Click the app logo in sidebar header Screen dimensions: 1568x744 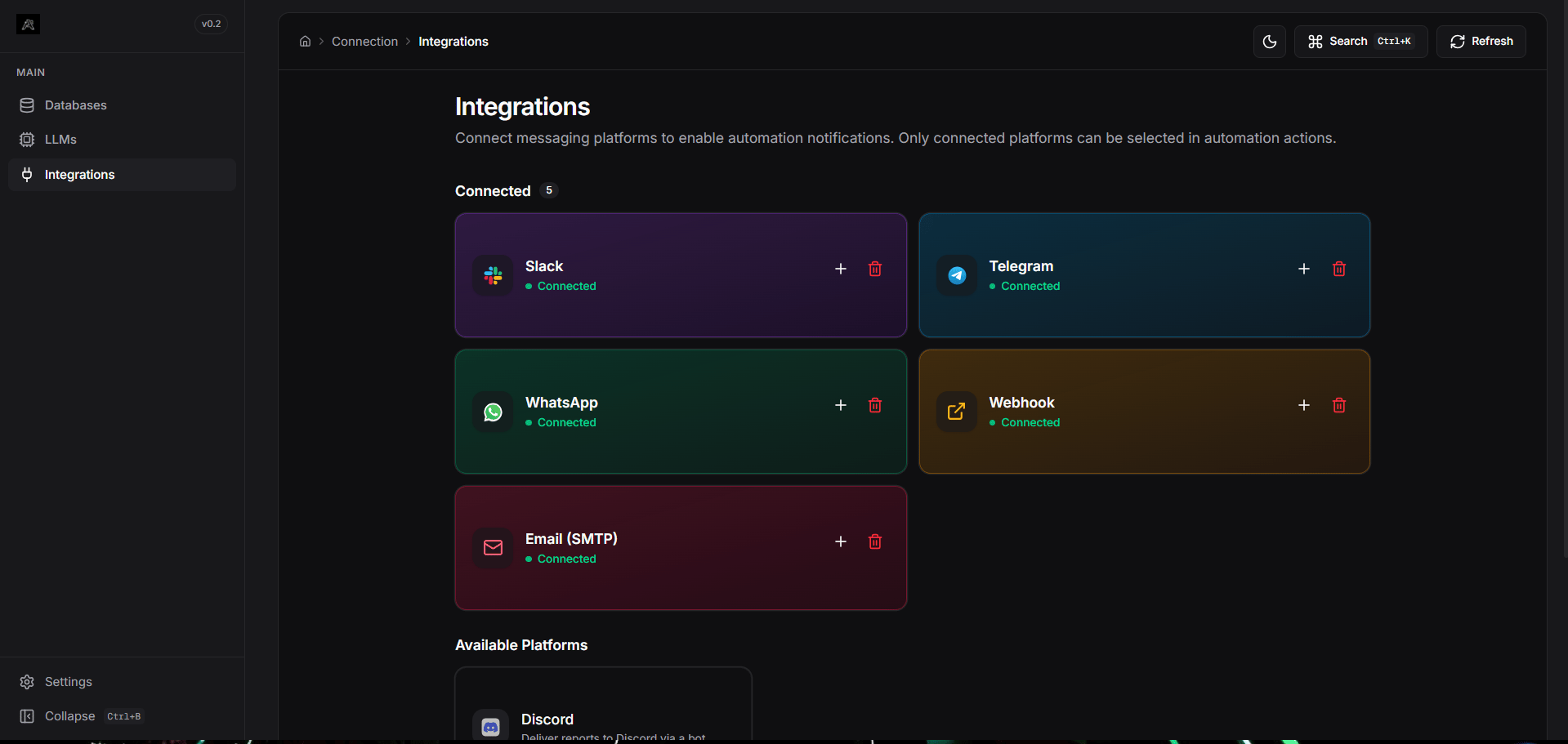(x=28, y=25)
